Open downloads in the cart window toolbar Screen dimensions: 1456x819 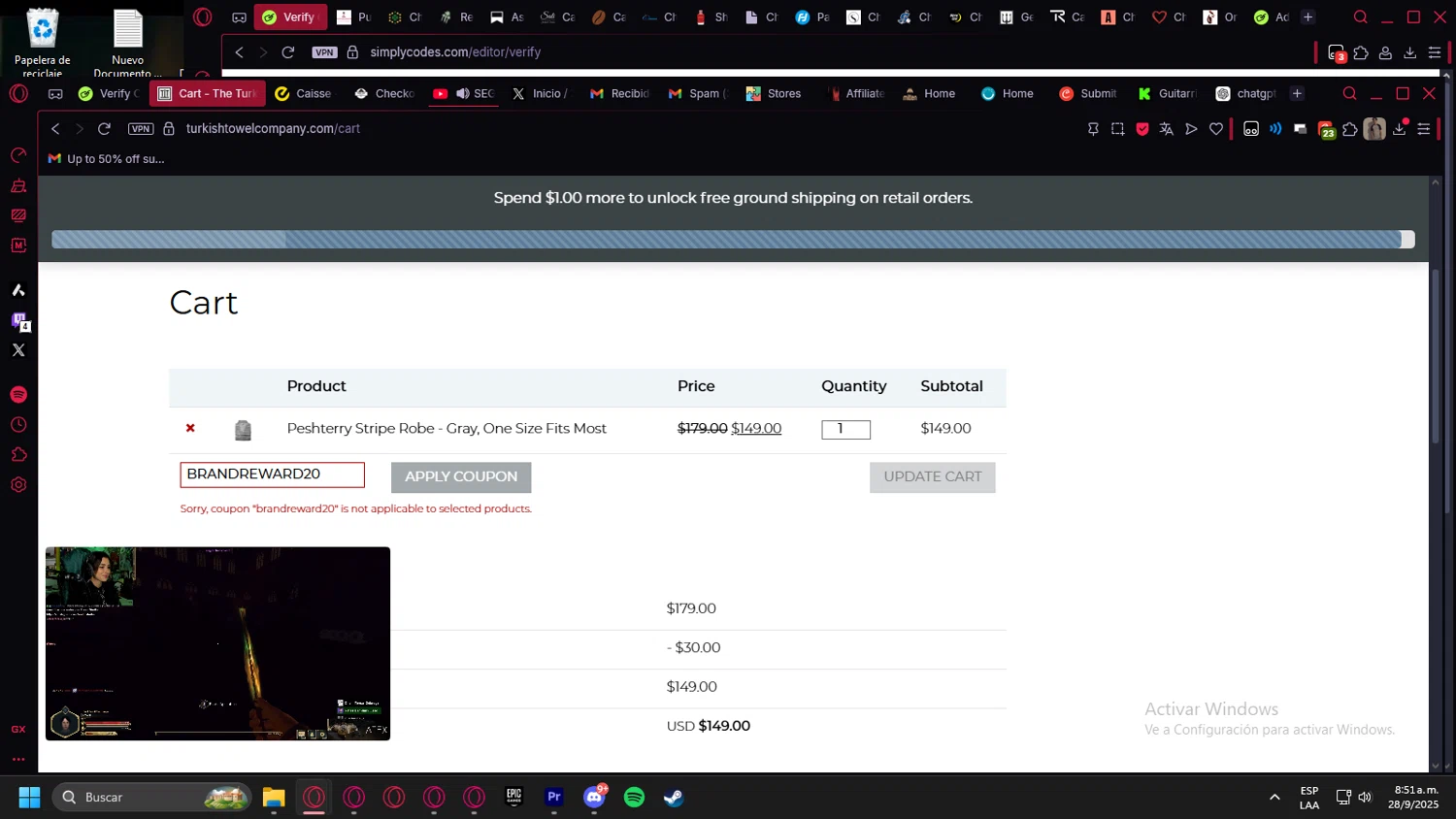click(1400, 129)
